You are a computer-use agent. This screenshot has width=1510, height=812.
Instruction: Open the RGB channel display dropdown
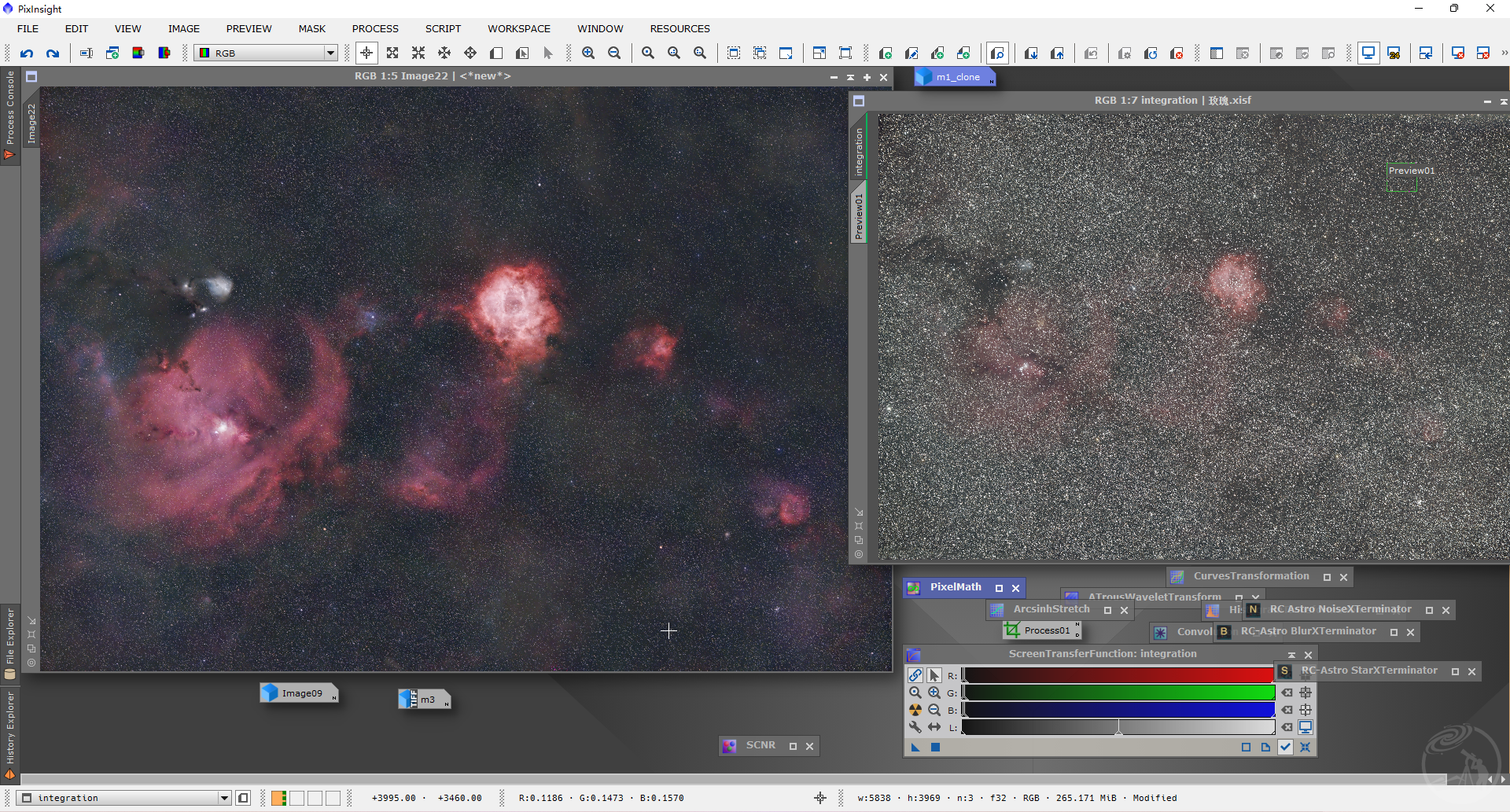pyautogui.click(x=330, y=53)
